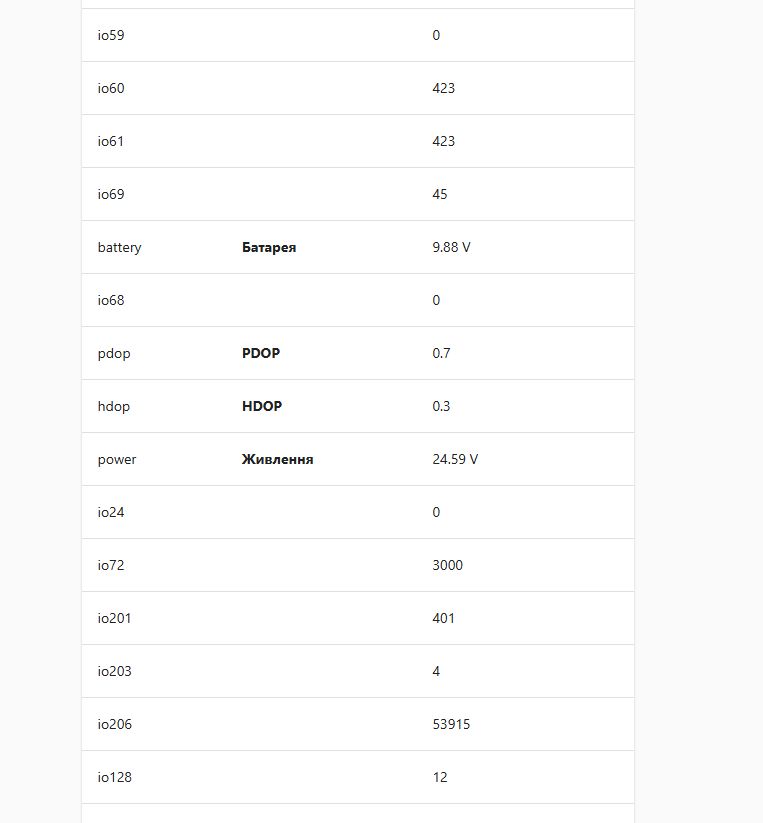
Task: Select the bold Батарея label
Action: click(269, 247)
